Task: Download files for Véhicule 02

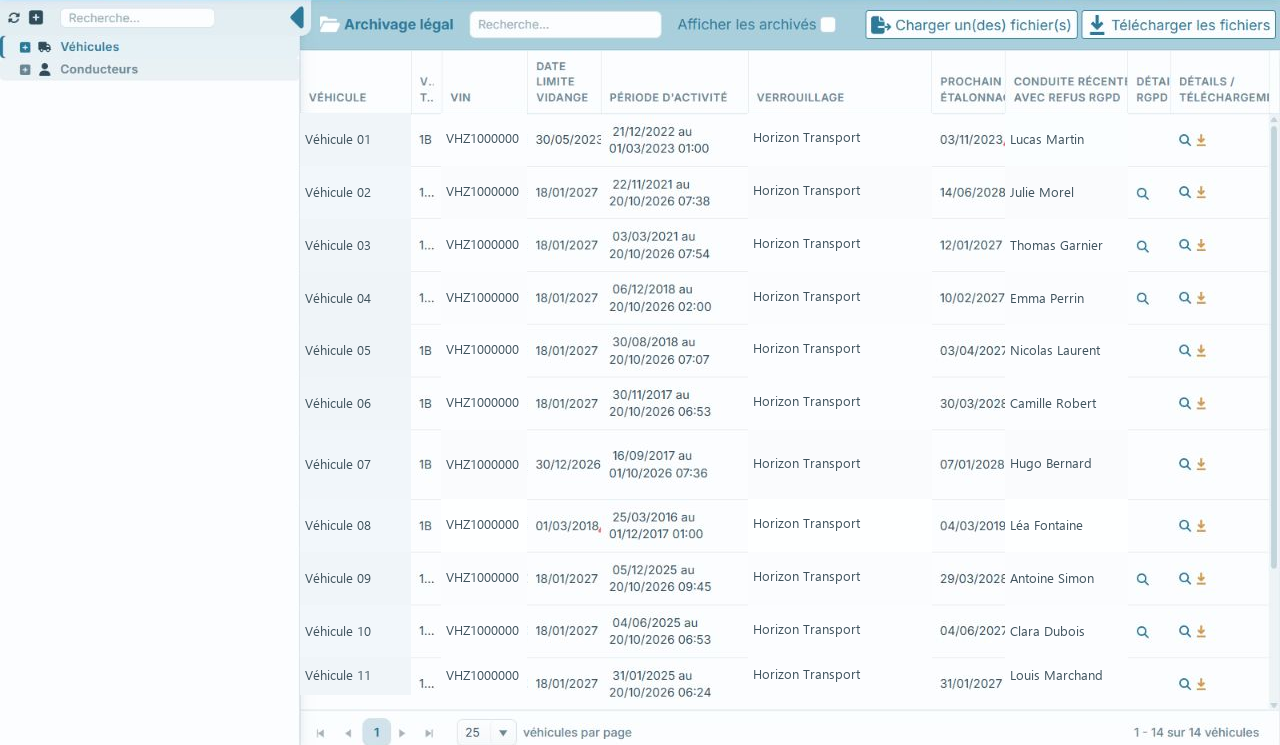Action: tap(1201, 193)
